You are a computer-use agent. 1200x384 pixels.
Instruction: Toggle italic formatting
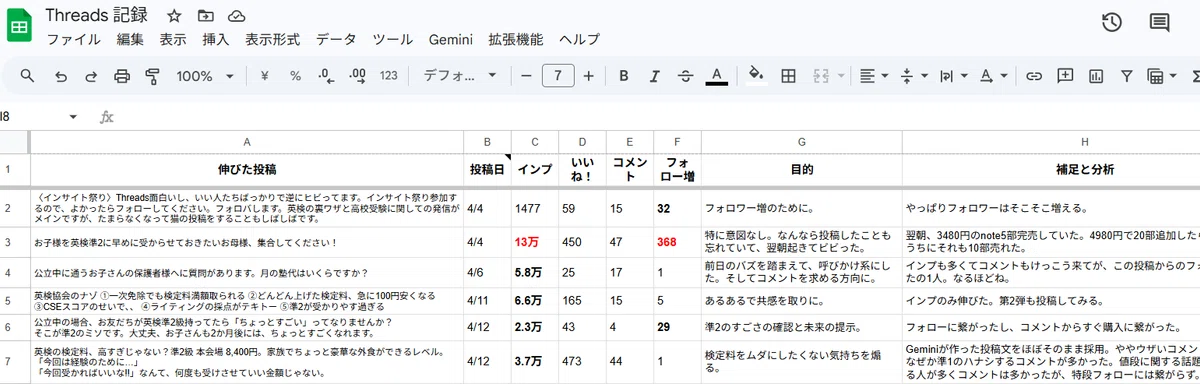pos(654,76)
